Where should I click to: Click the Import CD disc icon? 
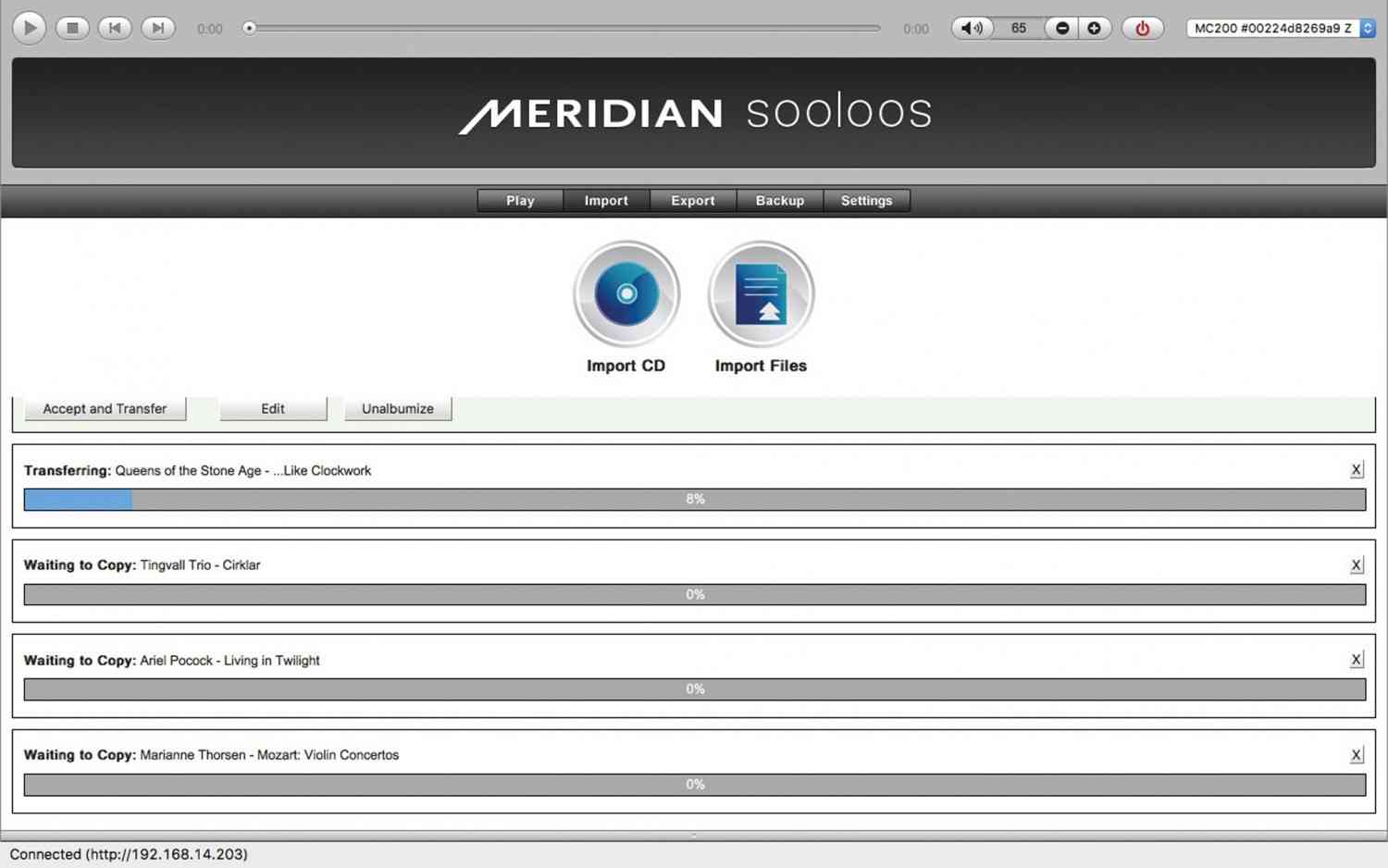point(626,294)
